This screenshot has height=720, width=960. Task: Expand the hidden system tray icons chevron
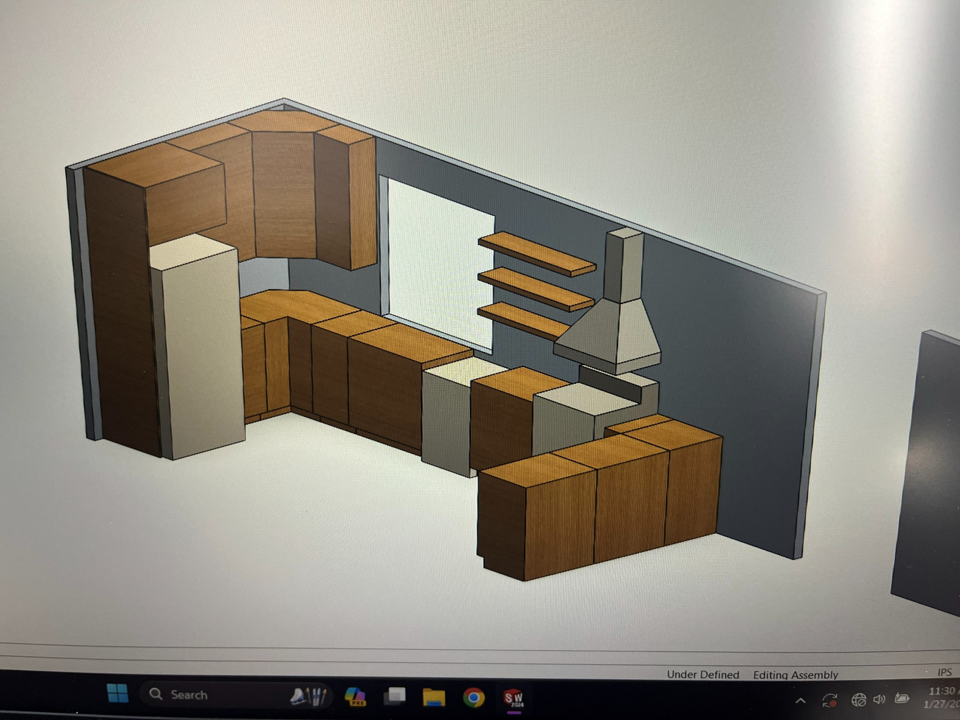coord(800,701)
